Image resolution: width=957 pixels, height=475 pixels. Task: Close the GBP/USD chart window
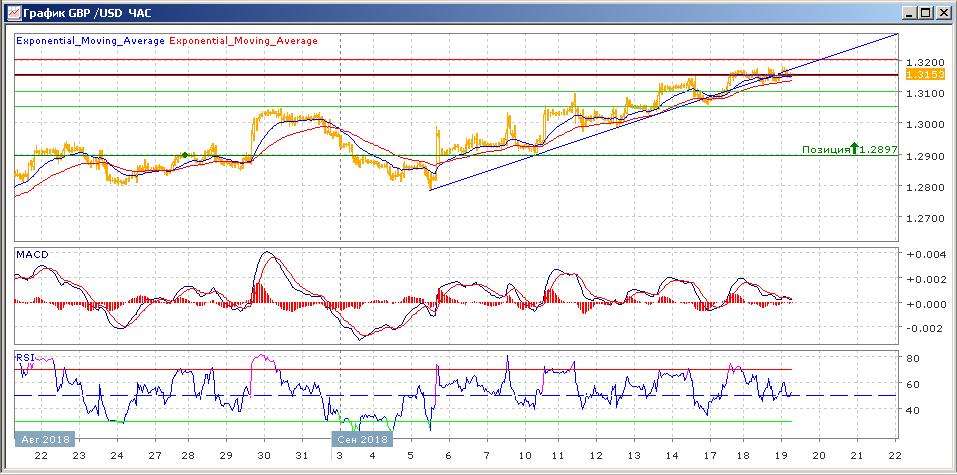(x=943, y=12)
